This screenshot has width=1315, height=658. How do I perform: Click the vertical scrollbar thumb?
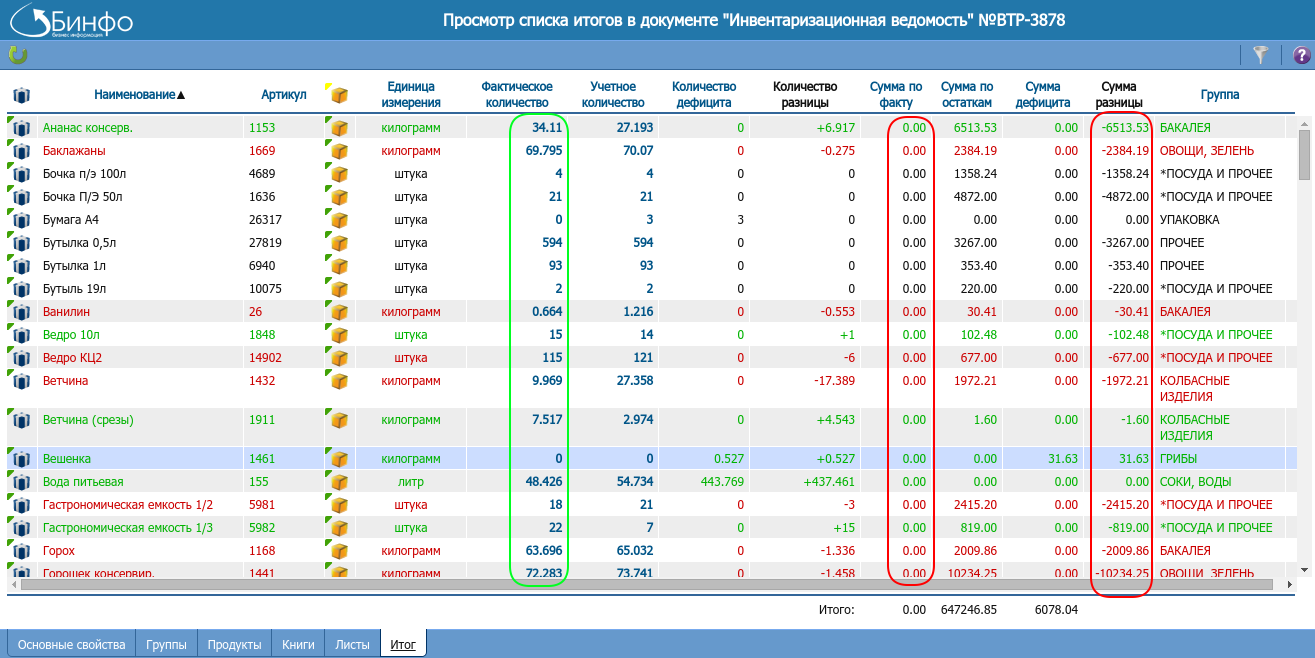[x=1304, y=154]
